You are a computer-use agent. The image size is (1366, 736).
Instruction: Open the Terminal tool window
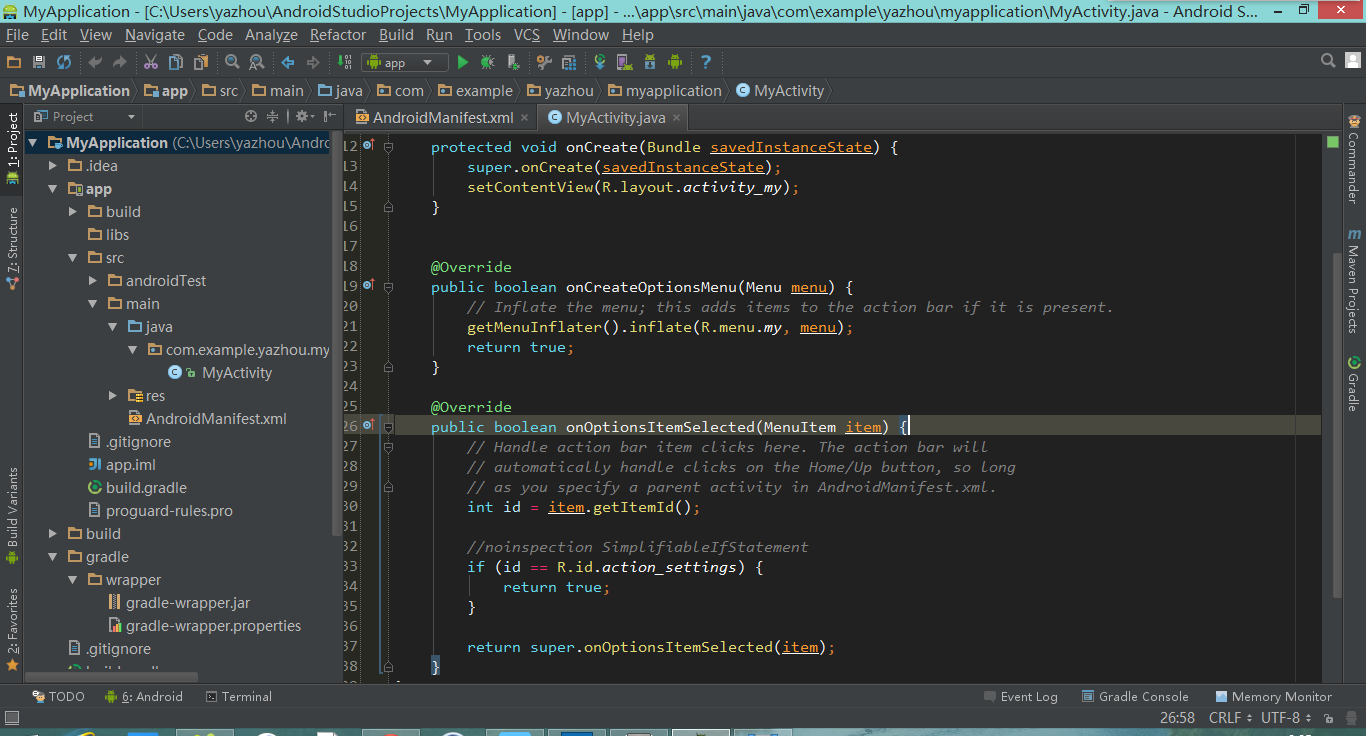point(238,697)
